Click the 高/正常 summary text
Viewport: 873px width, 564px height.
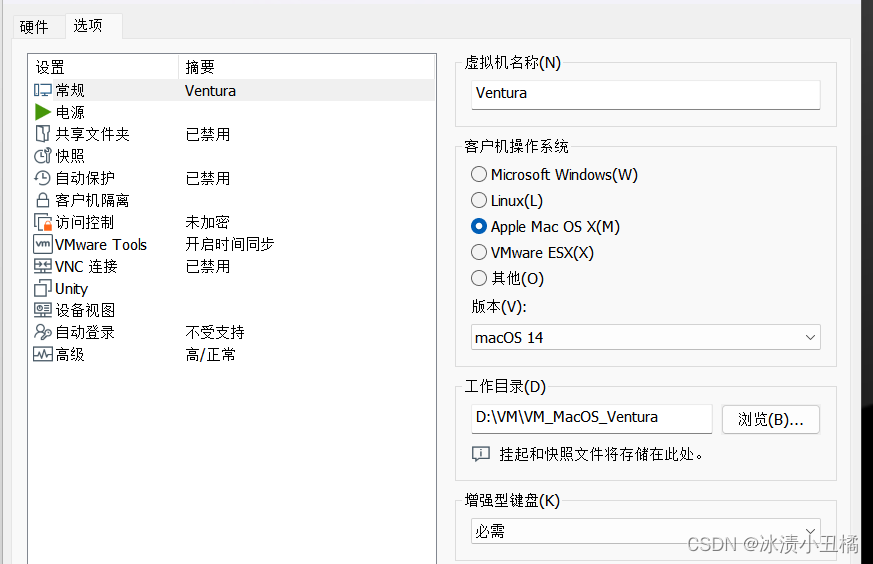click(210, 354)
